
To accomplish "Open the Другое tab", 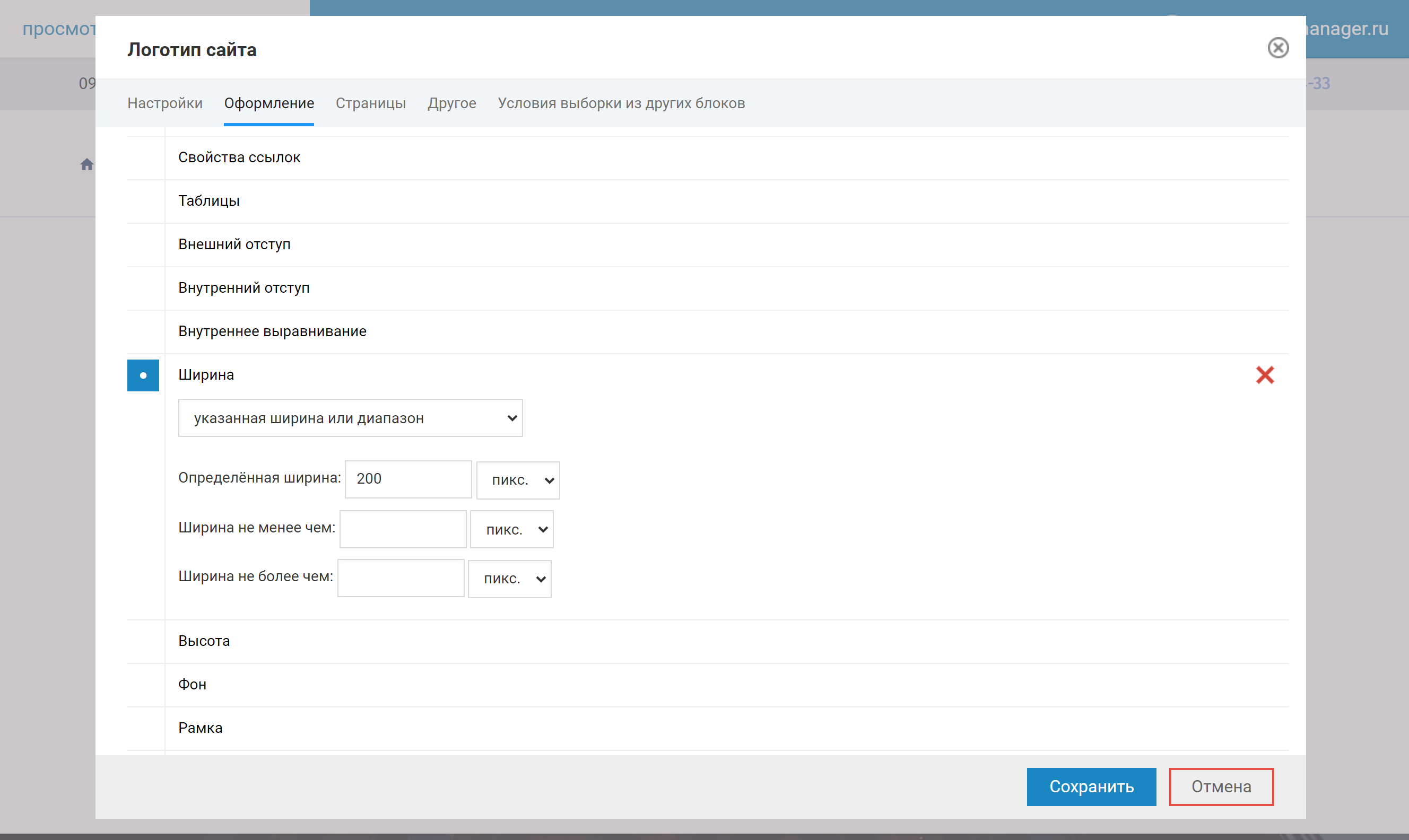I will pyautogui.click(x=452, y=103).
